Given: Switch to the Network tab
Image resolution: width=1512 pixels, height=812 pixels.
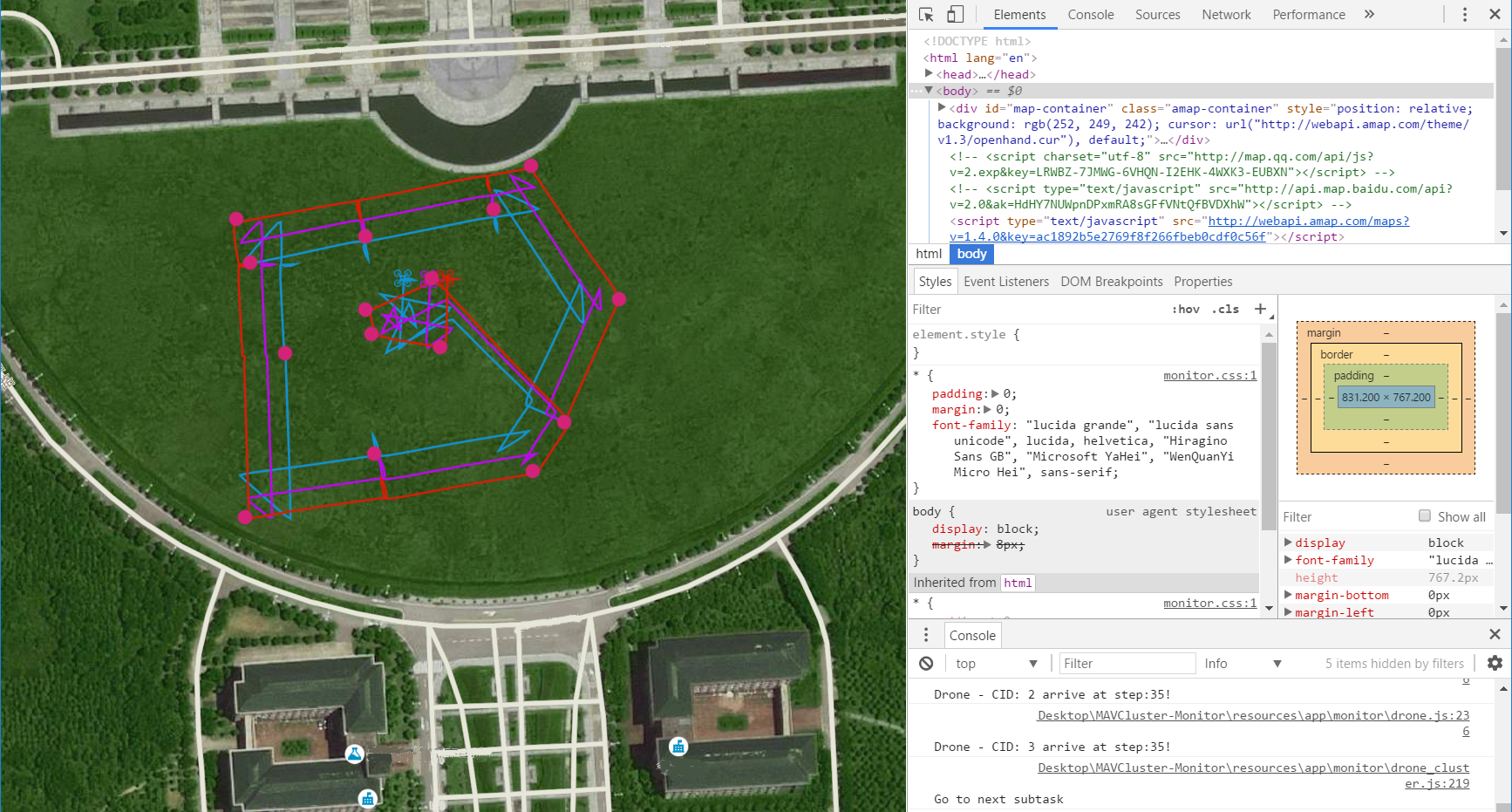Looking at the screenshot, I should tap(1226, 15).
